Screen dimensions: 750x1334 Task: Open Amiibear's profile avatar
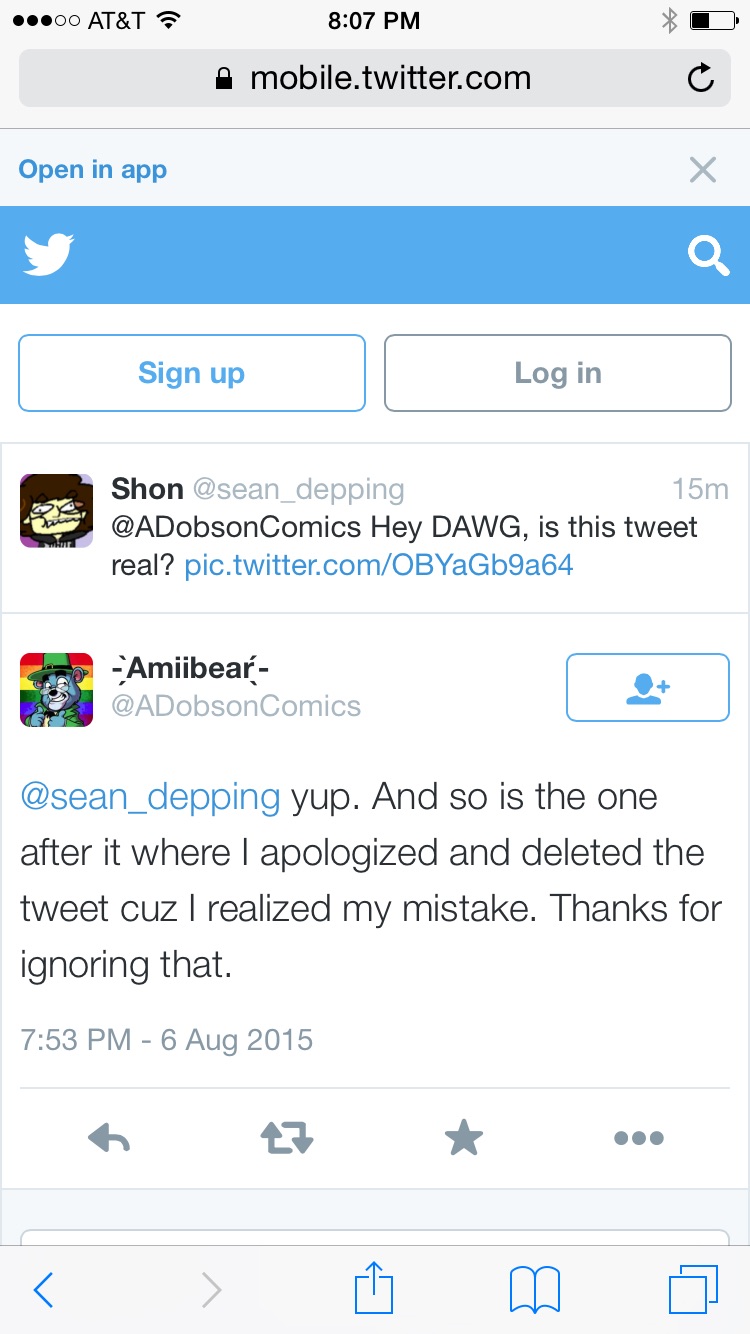56,690
